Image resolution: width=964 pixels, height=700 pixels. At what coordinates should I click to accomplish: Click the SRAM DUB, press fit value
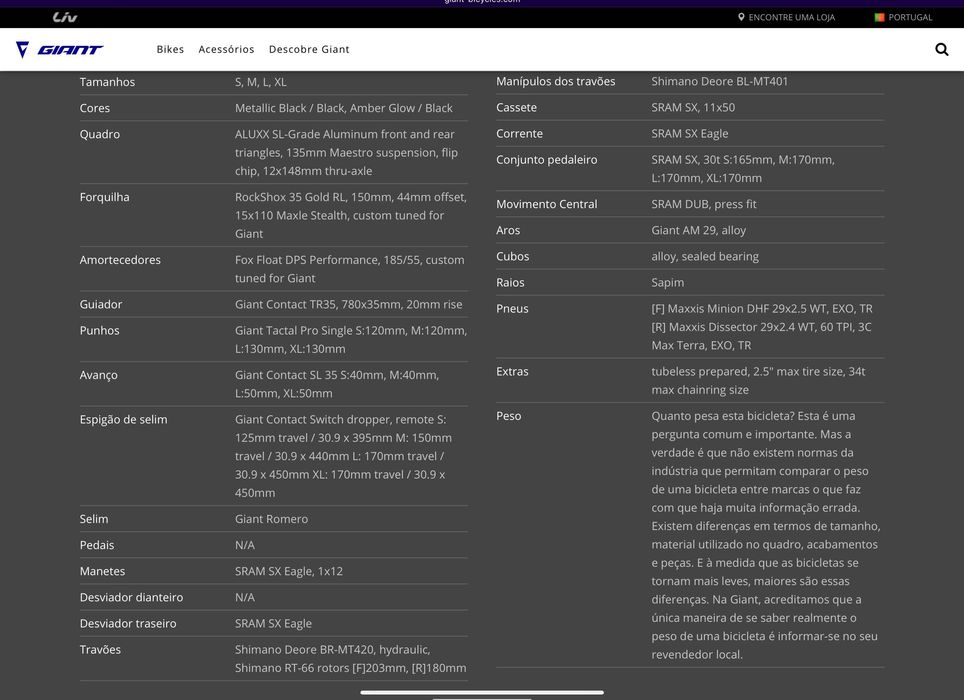(x=704, y=204)
